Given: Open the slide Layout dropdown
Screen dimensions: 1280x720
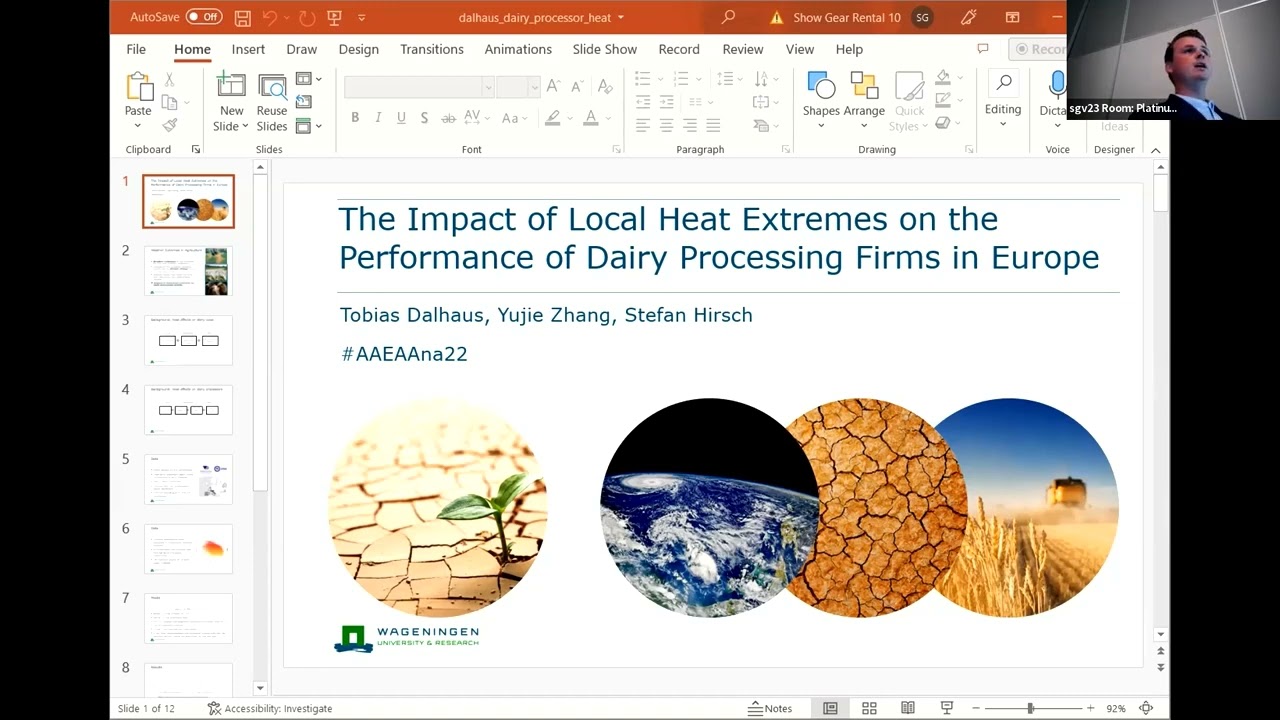Looking at the screenshot, I should coord(309,79).
